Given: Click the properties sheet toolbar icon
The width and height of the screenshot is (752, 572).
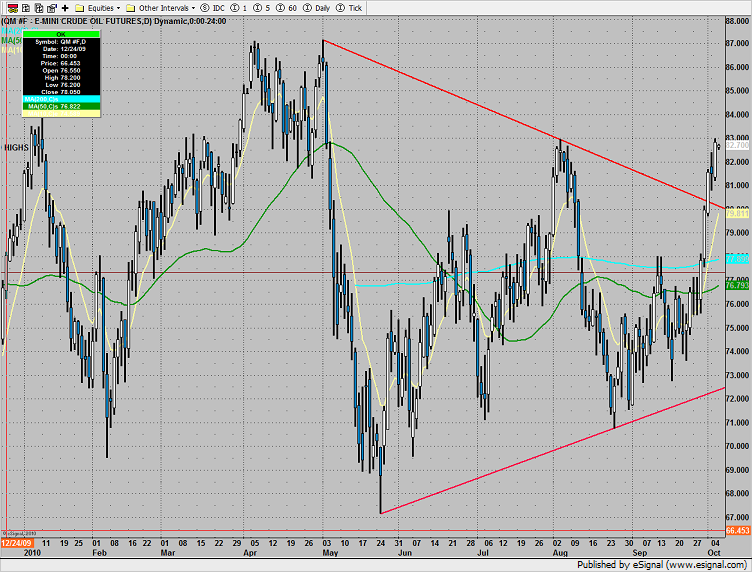Looking at the screenshot, I should click(x=51, y=8).
